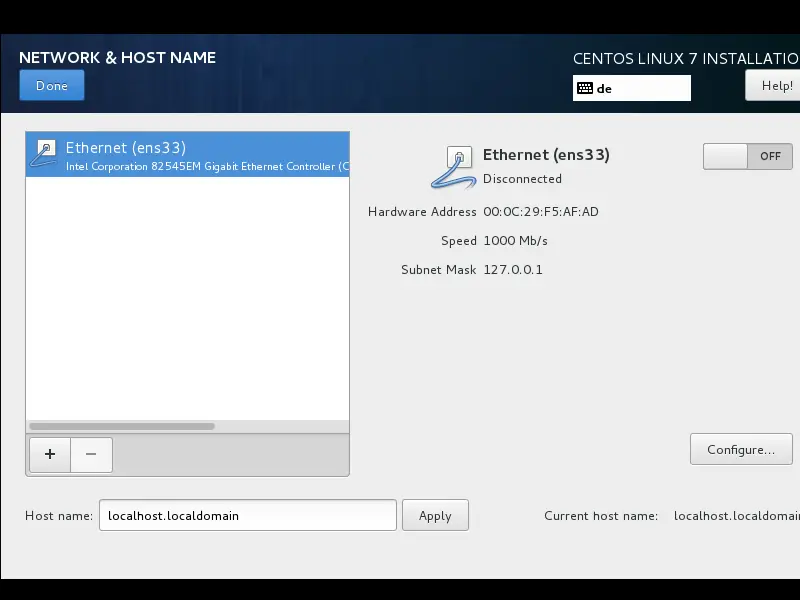Click the device list horizontal scrollbar
Viewport: 800px width, 600px height.
pyautogui.click(x=122, y=426)
